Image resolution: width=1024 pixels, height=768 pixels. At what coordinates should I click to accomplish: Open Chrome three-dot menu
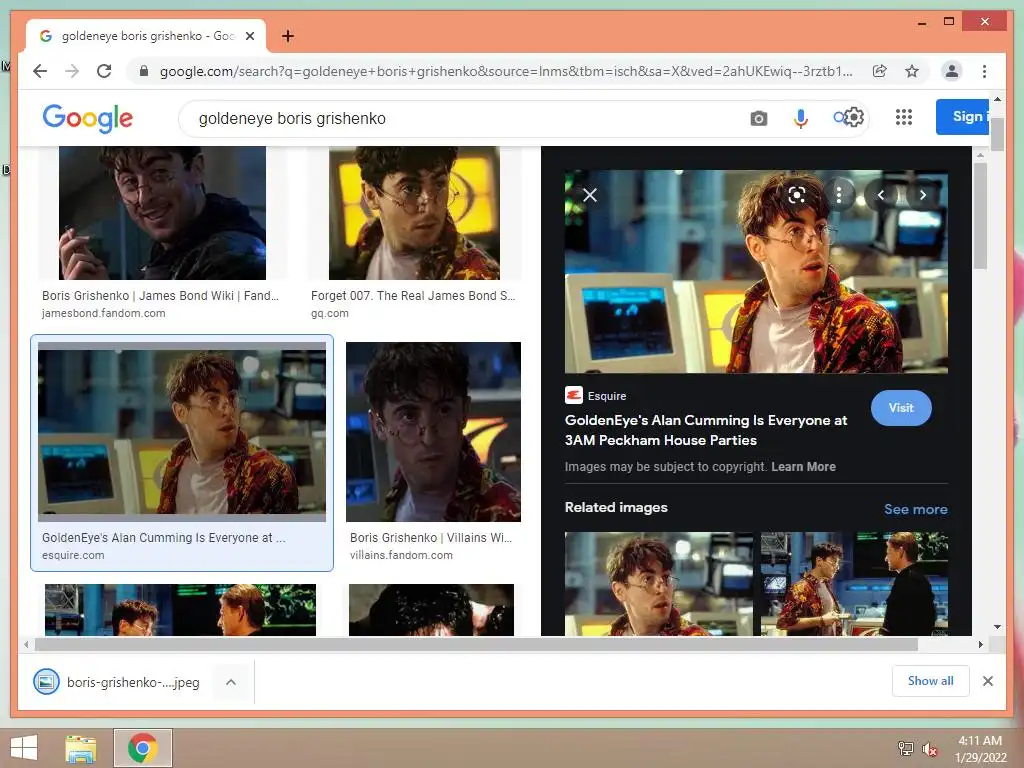[984, 71]
